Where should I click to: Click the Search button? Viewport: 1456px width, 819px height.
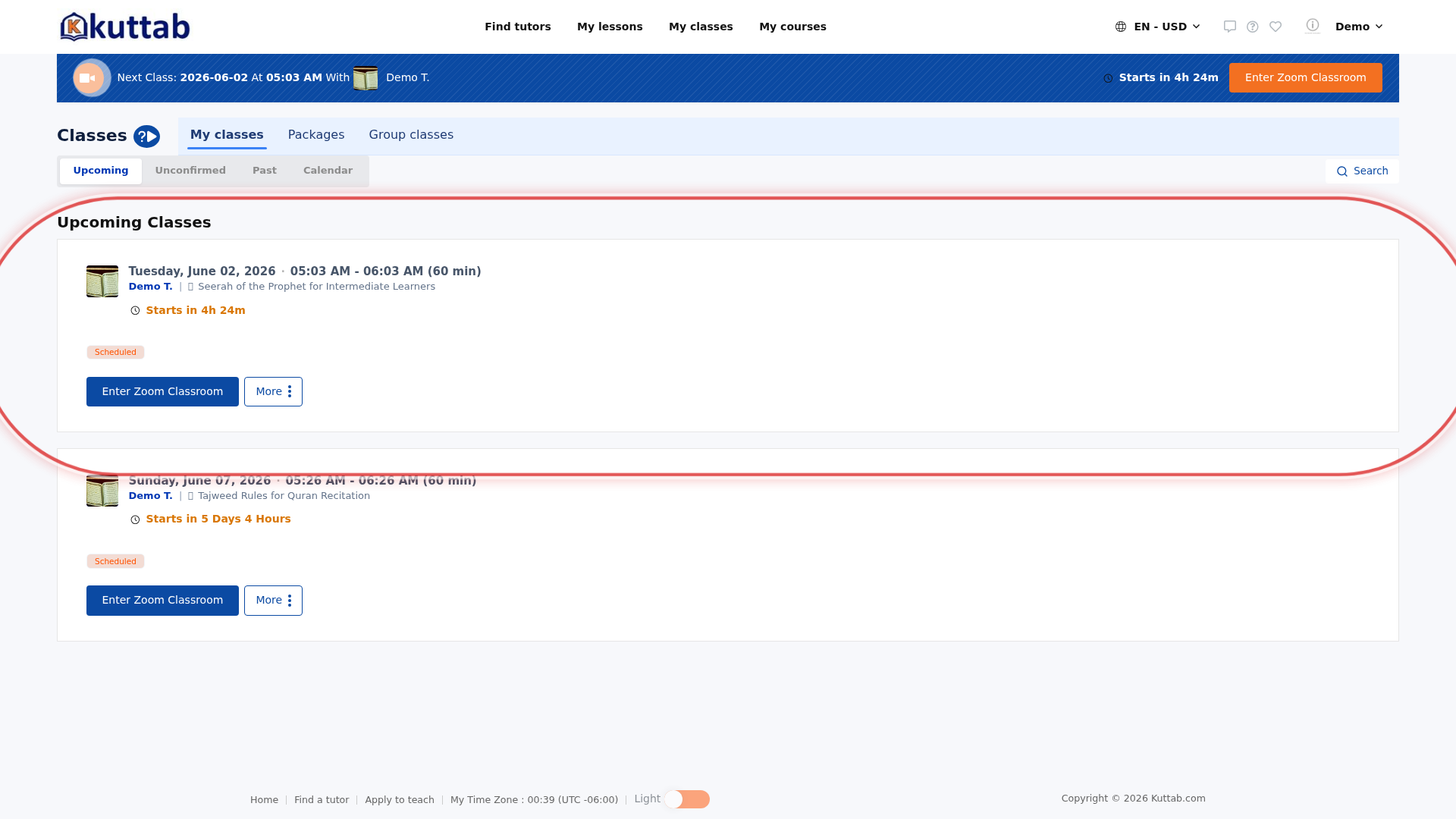[x=1362, y=171]
